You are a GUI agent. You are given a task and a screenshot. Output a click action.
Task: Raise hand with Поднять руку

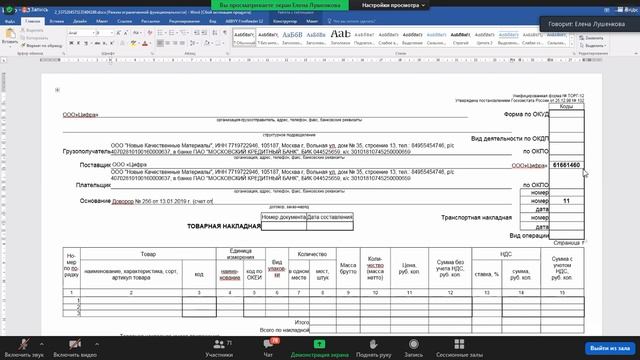point(373,348)
